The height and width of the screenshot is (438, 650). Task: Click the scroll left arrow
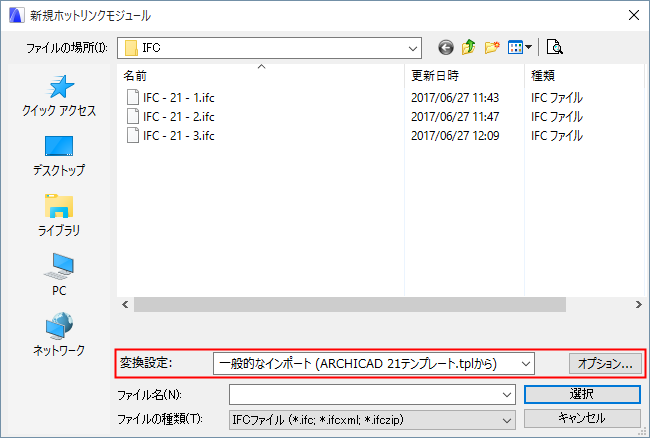click(x=125, y=305)
